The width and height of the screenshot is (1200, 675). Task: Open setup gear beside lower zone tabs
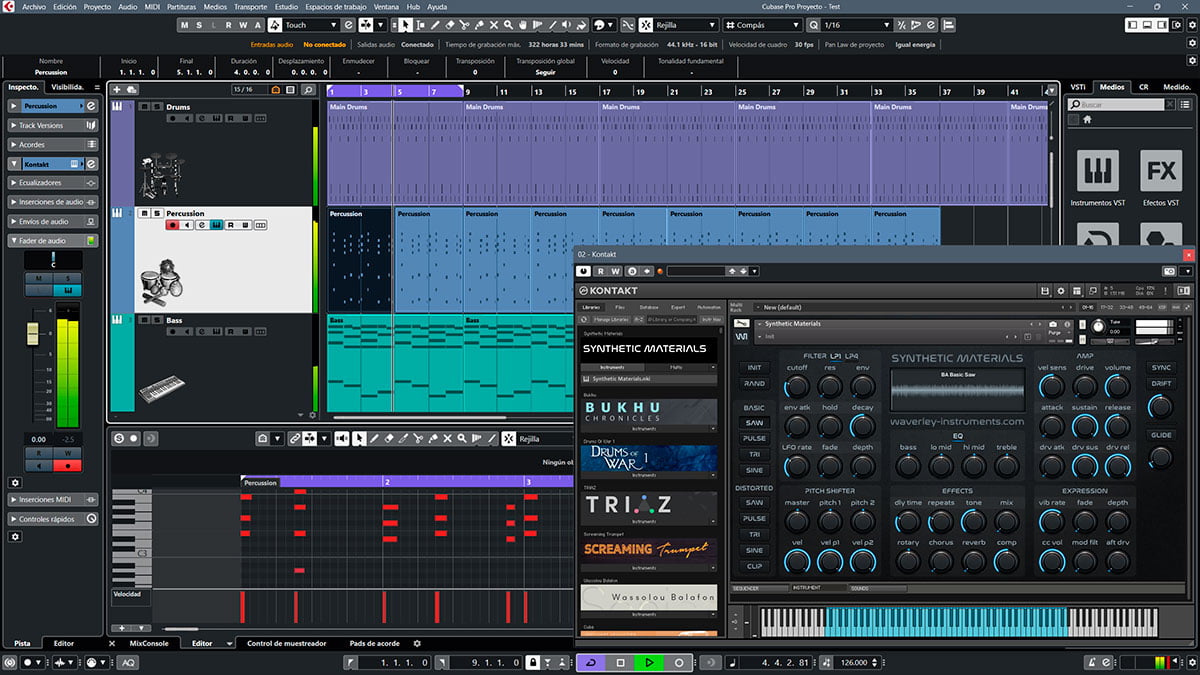coord(417,643)
